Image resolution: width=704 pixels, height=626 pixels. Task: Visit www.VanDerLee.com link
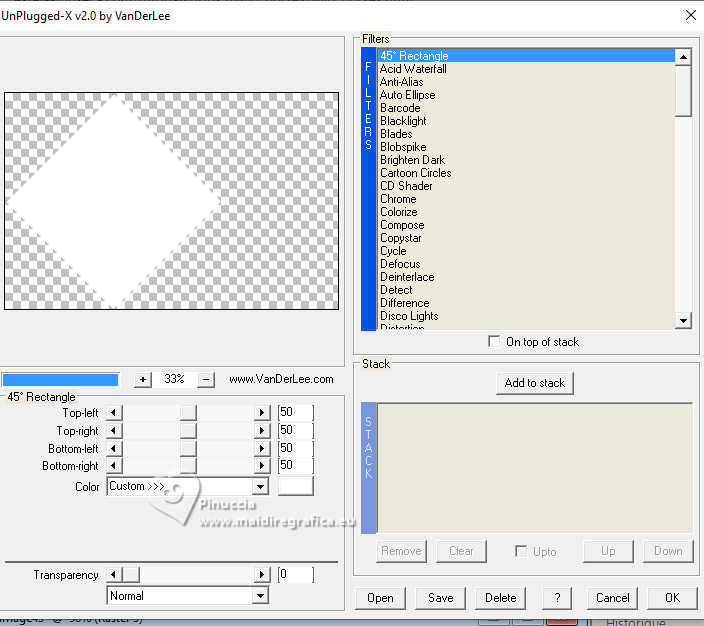pyautogui.click(x=281, y=379)
